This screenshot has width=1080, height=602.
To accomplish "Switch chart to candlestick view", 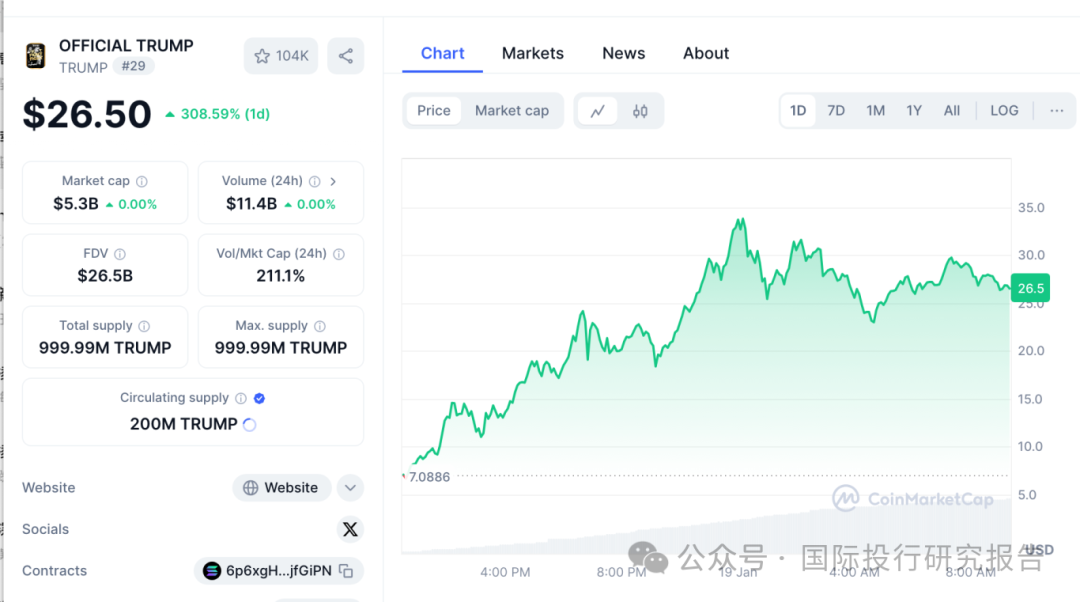I will pyautogui.click(x=639, y=111).
